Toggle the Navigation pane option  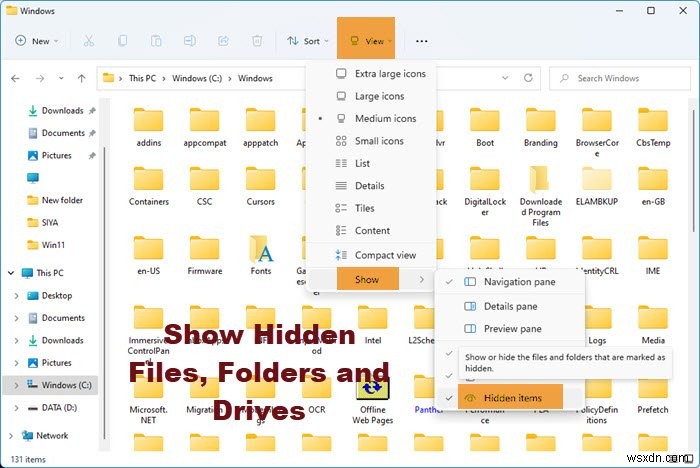pyautogui.click(x=510, y=282)
